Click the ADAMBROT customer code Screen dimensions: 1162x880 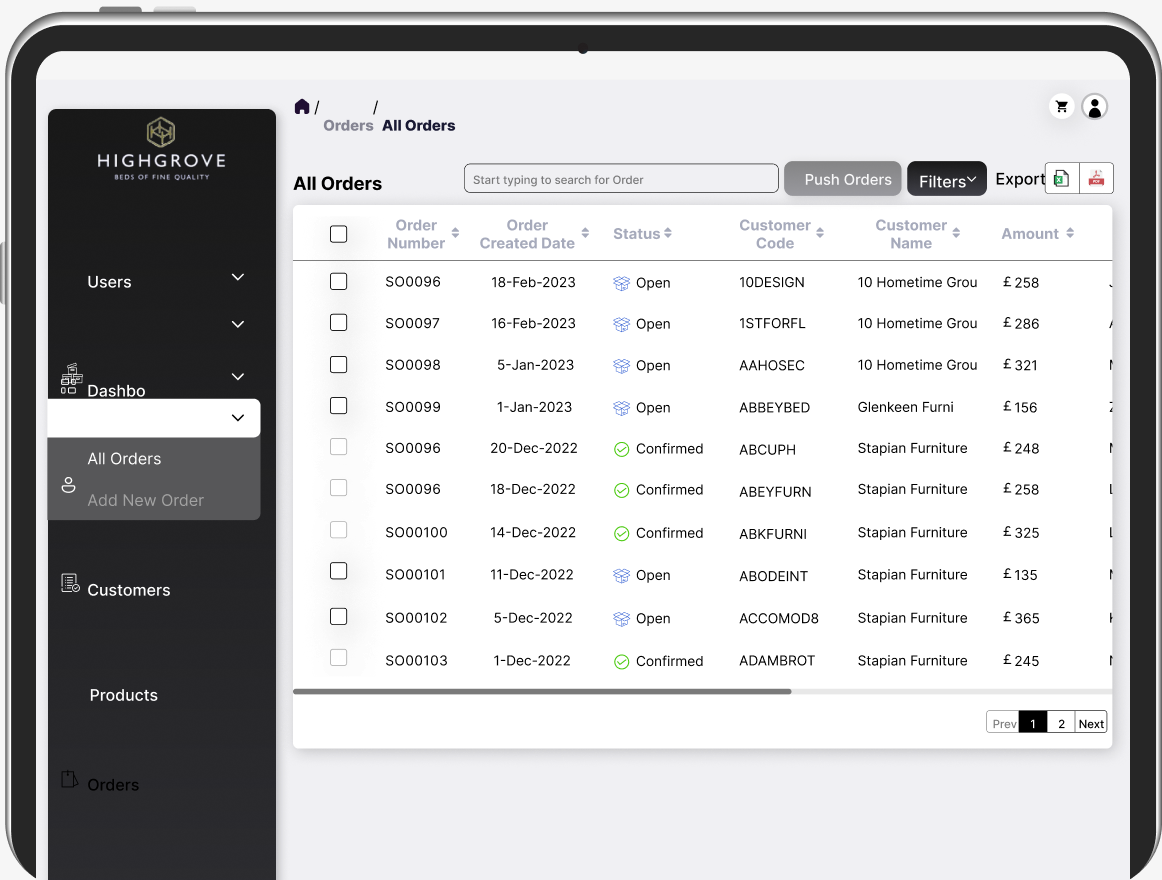click(777, 661)
